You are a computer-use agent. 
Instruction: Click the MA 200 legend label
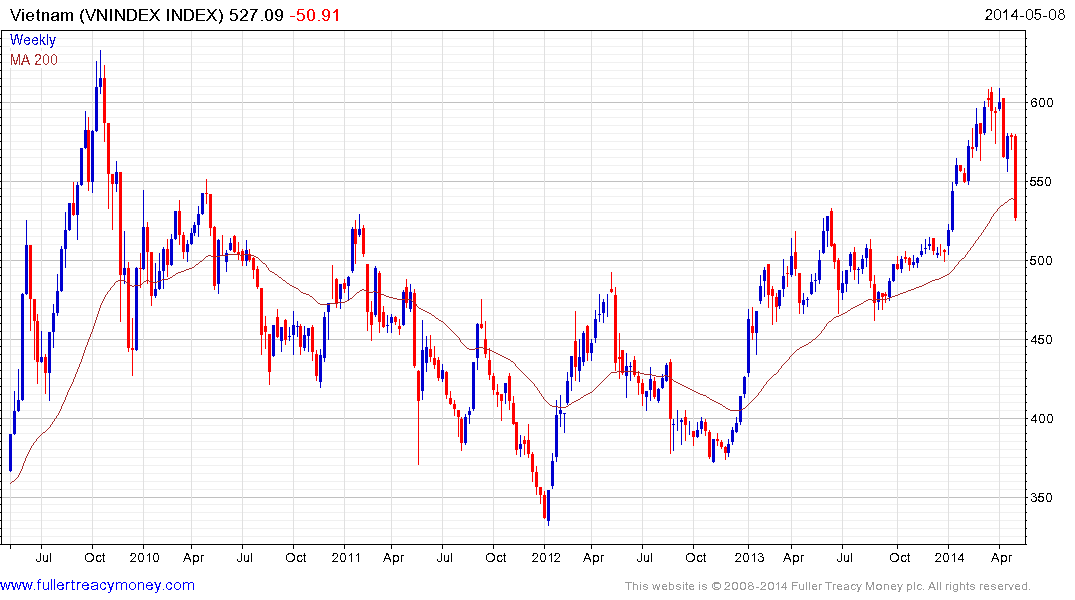coord(34,60)
